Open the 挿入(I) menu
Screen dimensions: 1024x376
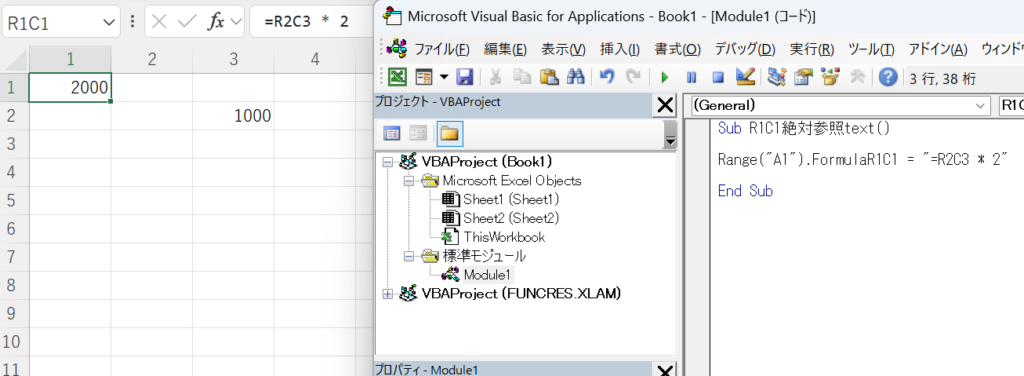click(620, 50)
